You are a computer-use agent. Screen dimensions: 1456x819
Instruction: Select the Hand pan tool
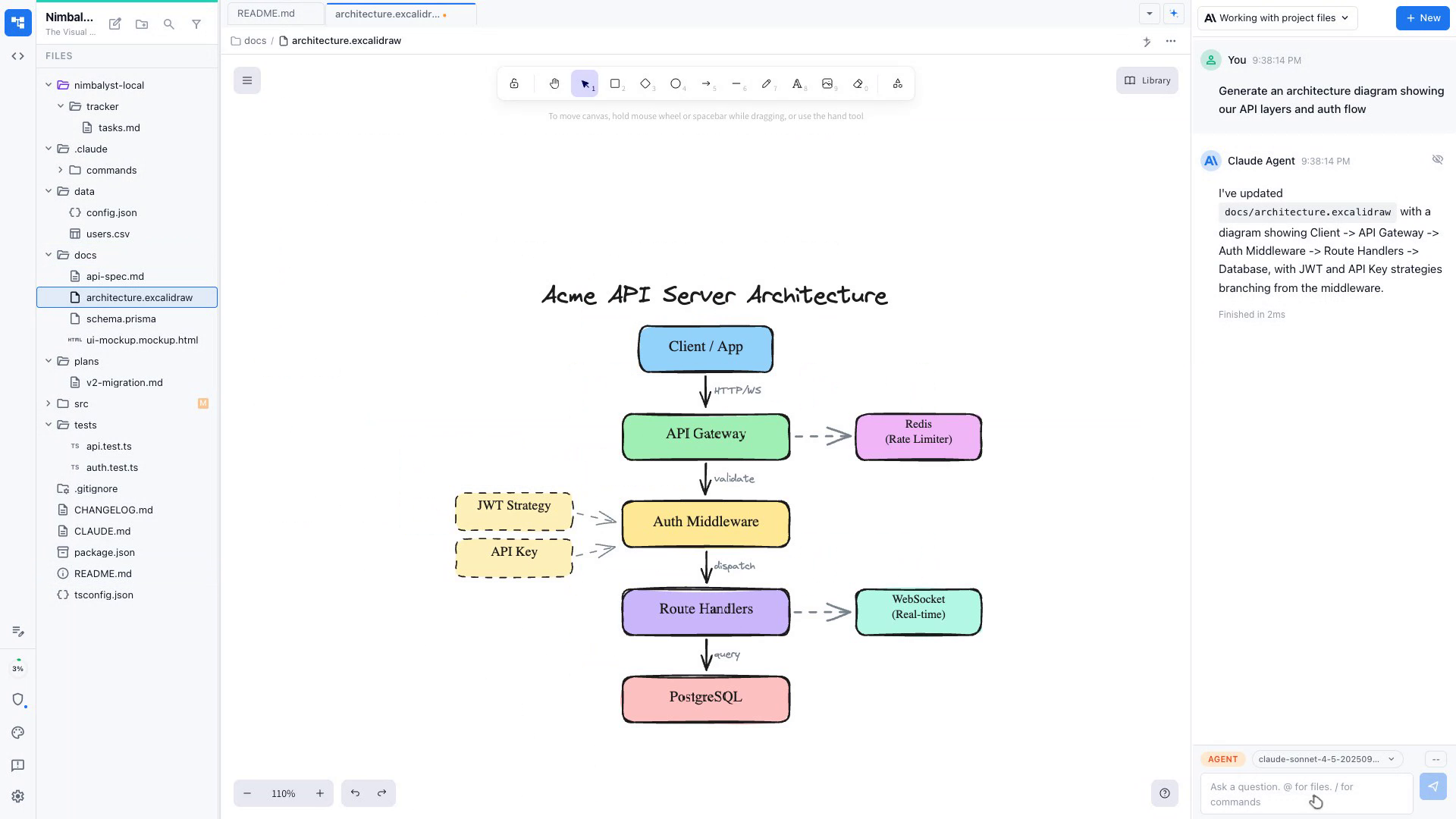point(554,83)
